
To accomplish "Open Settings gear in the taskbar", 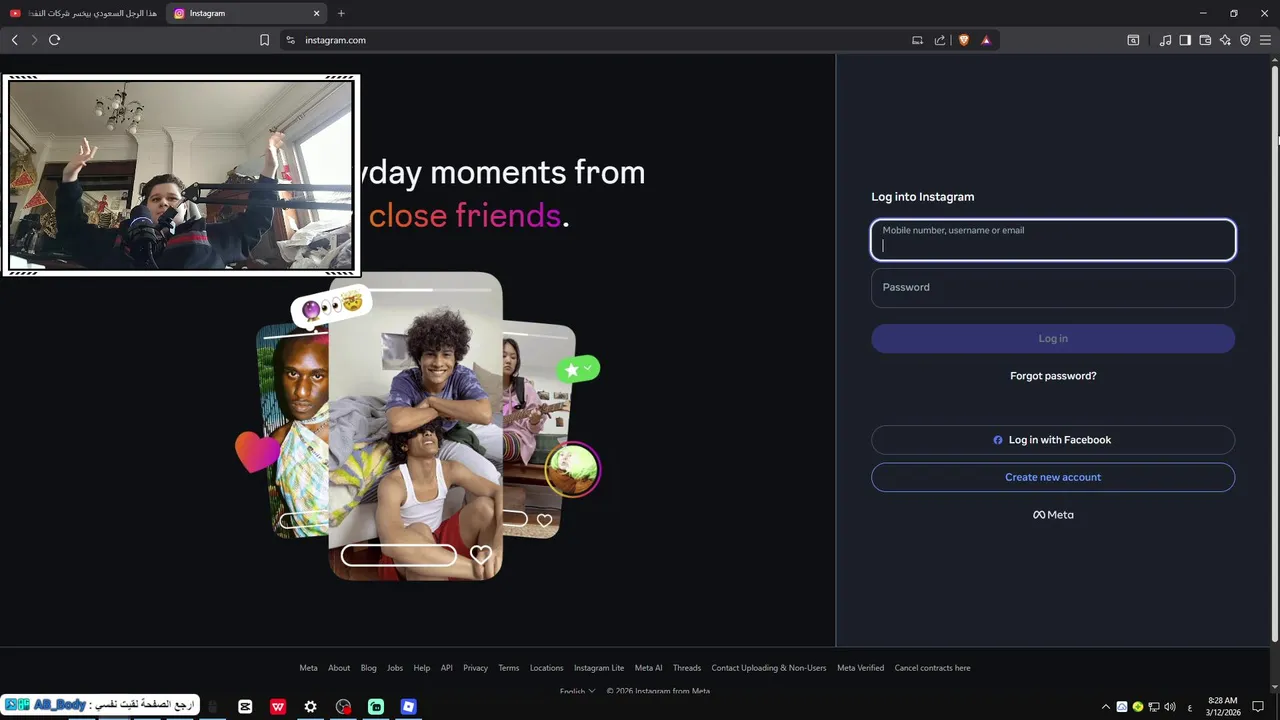I will (x=311, y=706).
